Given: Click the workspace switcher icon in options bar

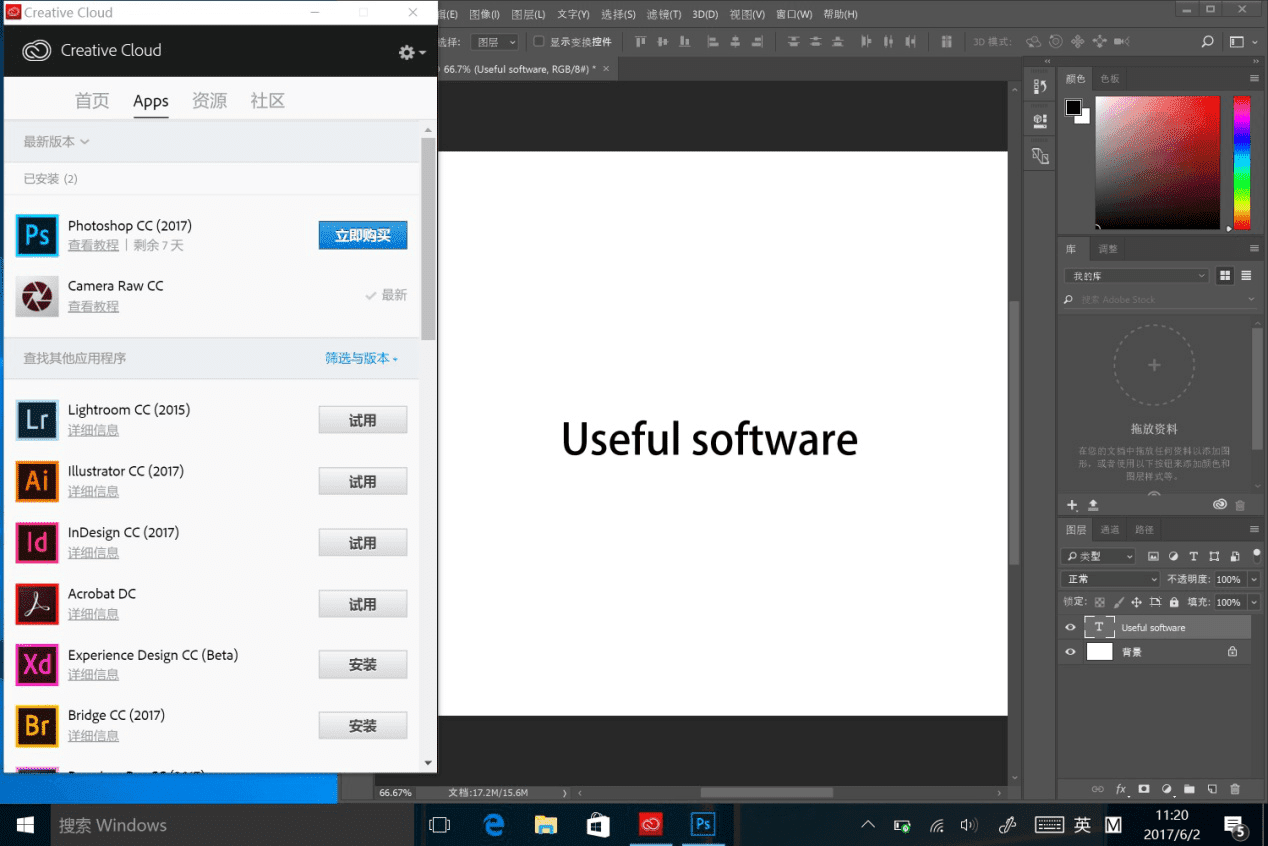Looking at the screenshot, I should [x=1238, y=42].
